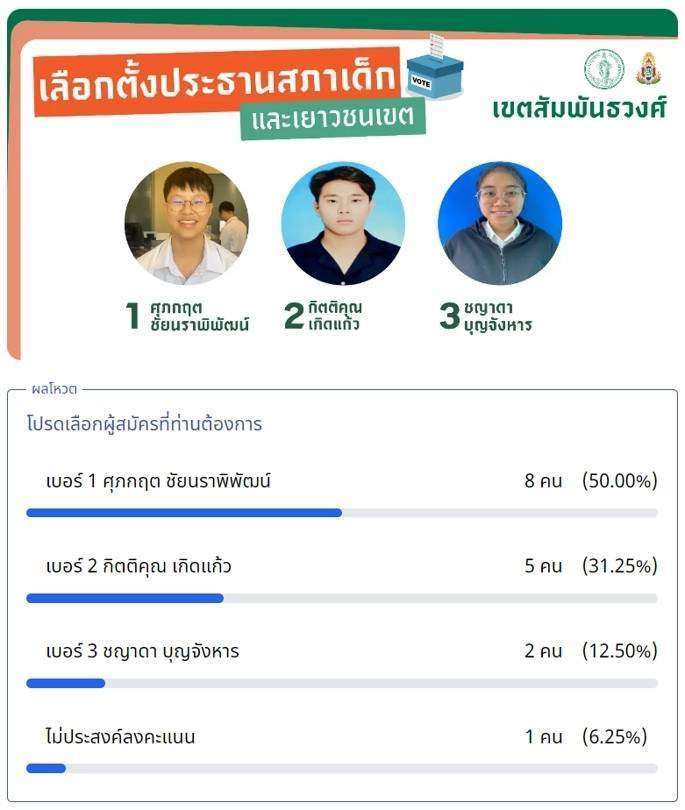Viewport: 685px width, 810px height.
Task: Click the large number 3 beside ชญาดา
Action: click(449, 316)
